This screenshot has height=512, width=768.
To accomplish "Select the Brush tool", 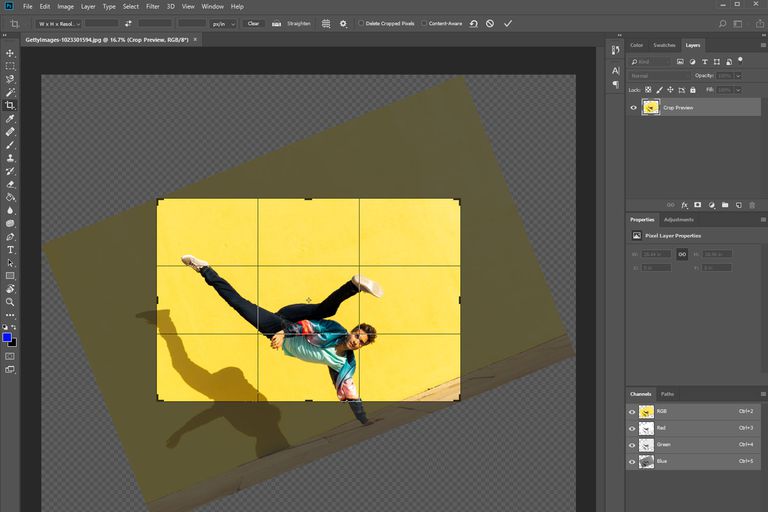I will [10, 145].
